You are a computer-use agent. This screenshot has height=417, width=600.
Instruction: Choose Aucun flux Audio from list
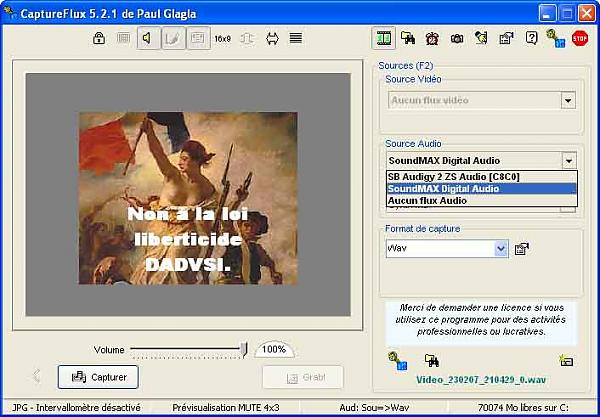427,201
